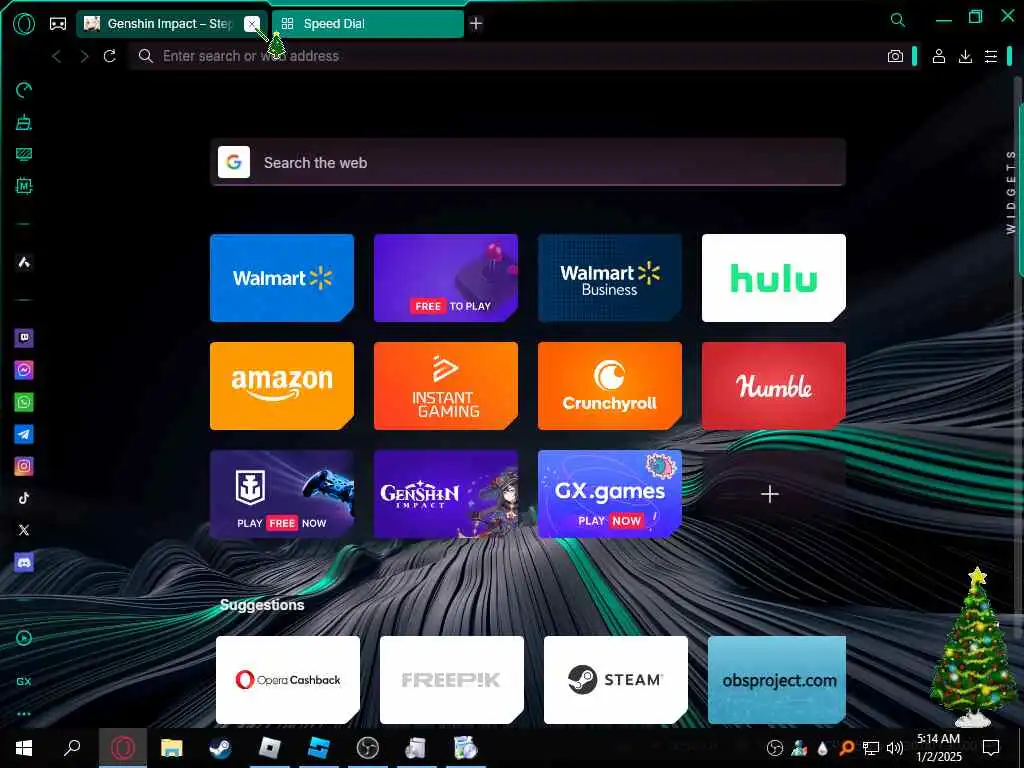The width and height of the screenshot is (1024, 768).
Task: Open the Crunchyroll speed dial tile
Action: click(x=610, y=386)
